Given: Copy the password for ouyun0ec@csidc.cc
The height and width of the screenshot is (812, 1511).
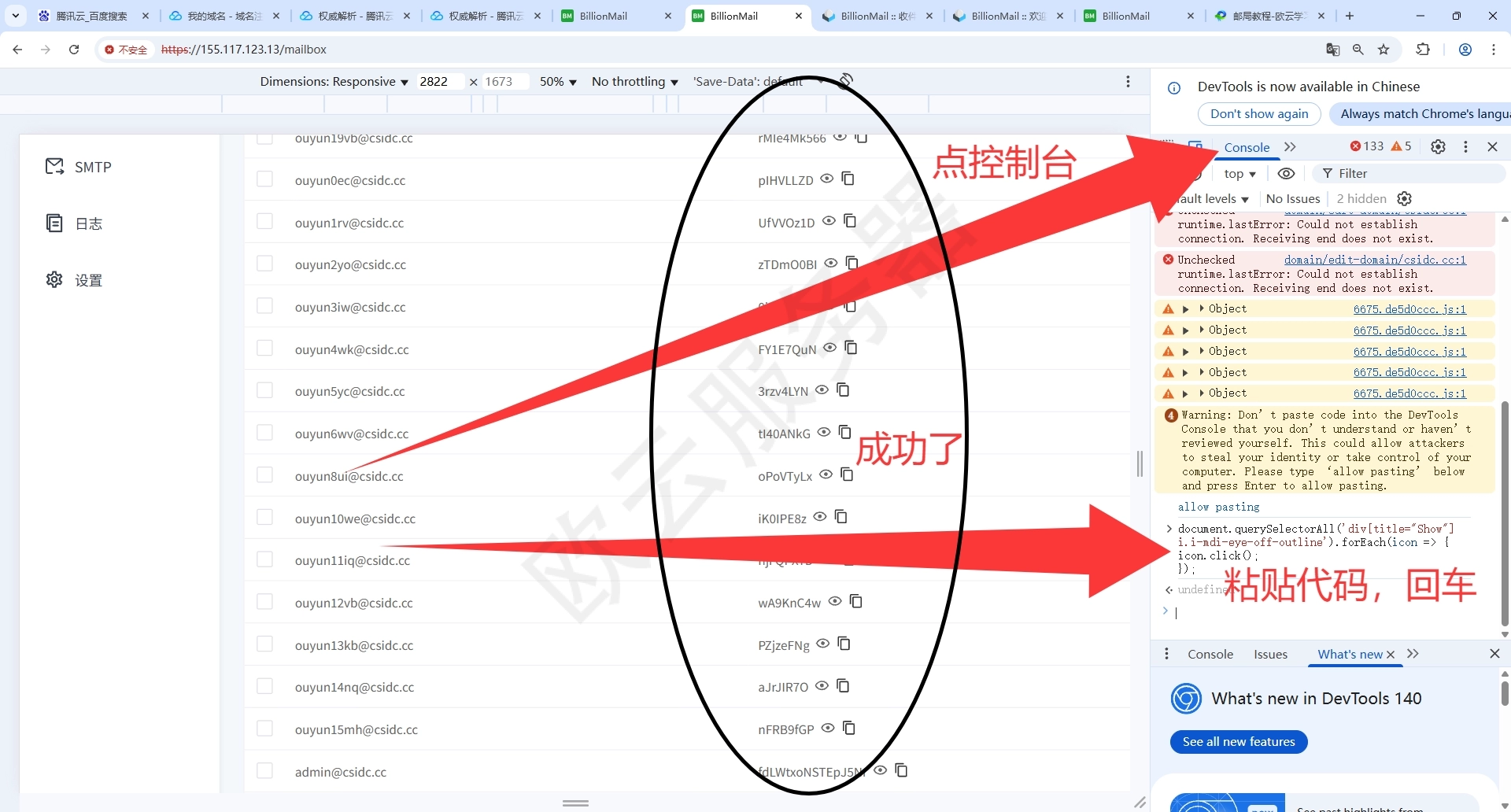Looking at the screenshot, I should 848,179.
